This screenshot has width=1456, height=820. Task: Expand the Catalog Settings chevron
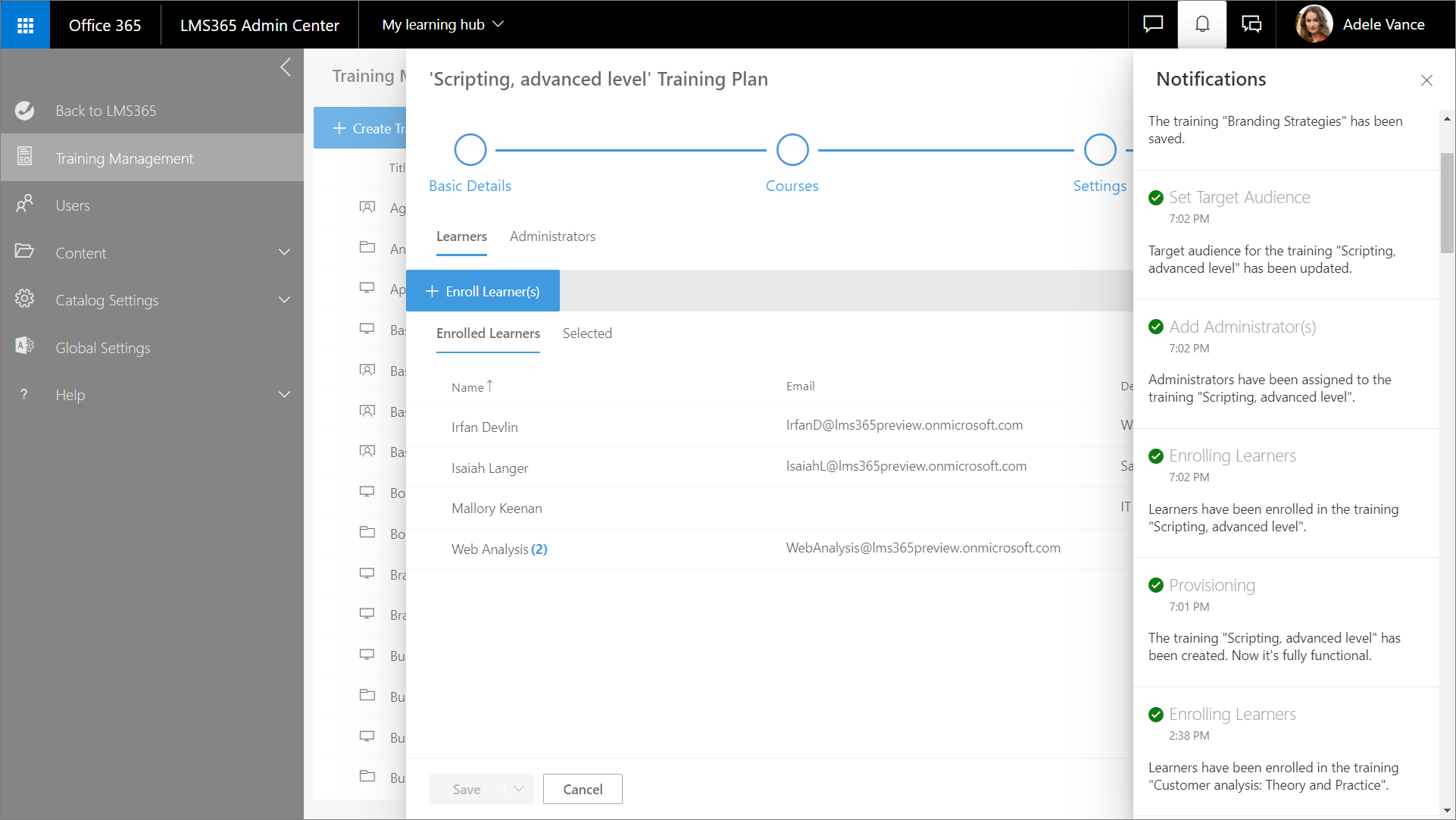click(x=284, y=300)
